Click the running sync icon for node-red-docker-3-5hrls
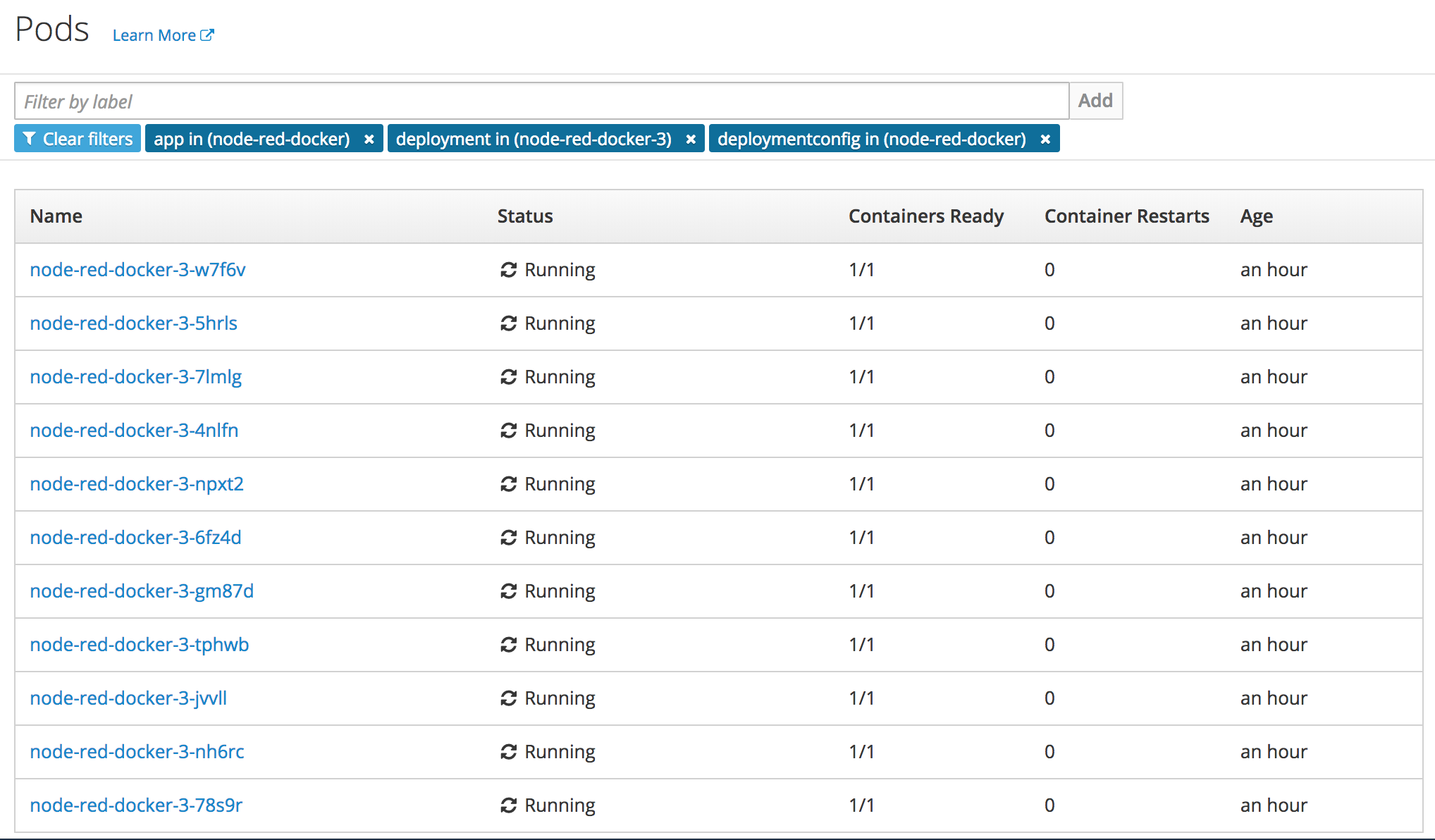The image size is (1435, 840). coord(509,323)
